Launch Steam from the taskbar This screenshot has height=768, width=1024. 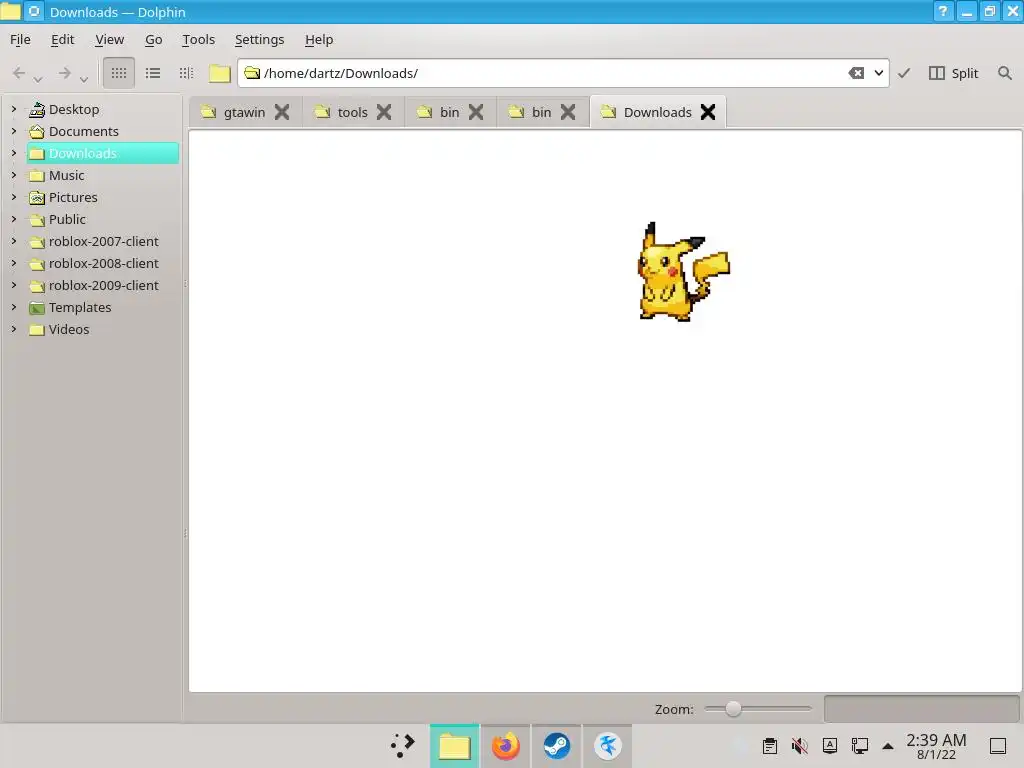pos(556,746)
